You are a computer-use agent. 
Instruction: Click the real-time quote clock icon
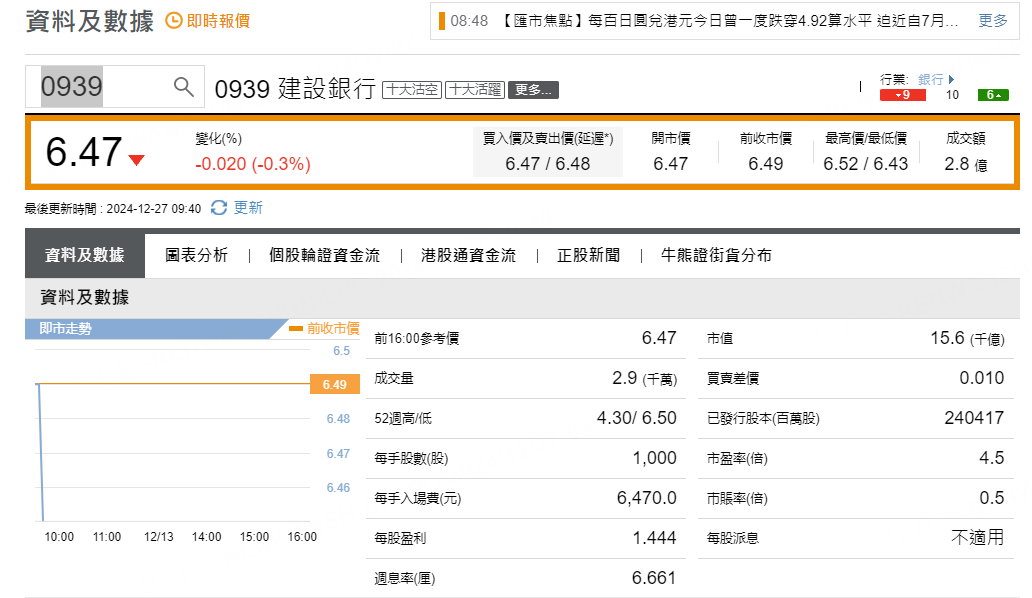[x=173, y=21]
